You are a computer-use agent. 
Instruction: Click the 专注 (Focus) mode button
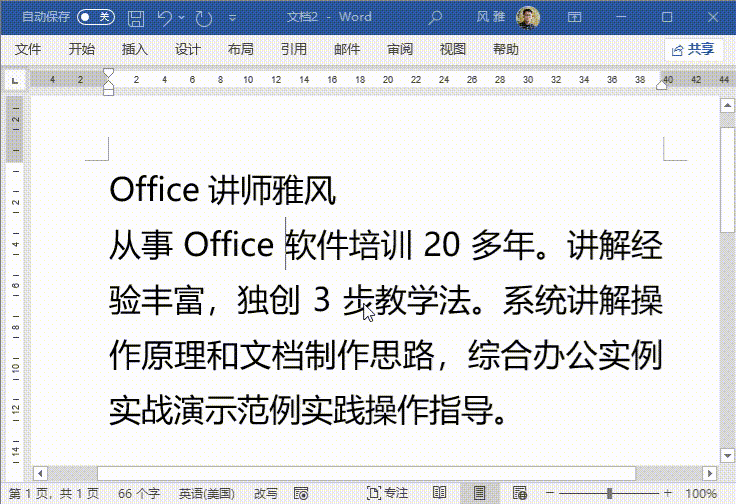tap(387, 493)
